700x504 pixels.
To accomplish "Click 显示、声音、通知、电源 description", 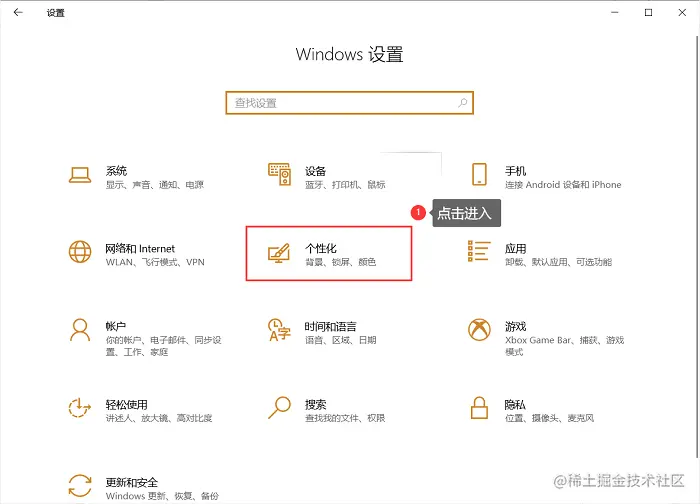I will click(154, 185).
